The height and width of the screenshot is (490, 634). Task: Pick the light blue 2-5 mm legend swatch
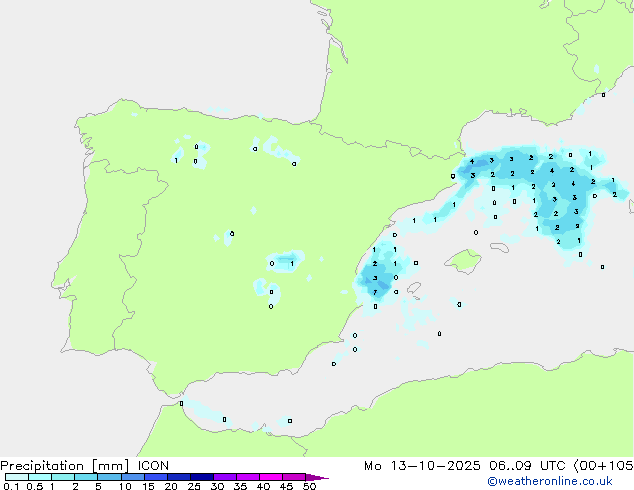pyautogui.click(x=86, y=478)
